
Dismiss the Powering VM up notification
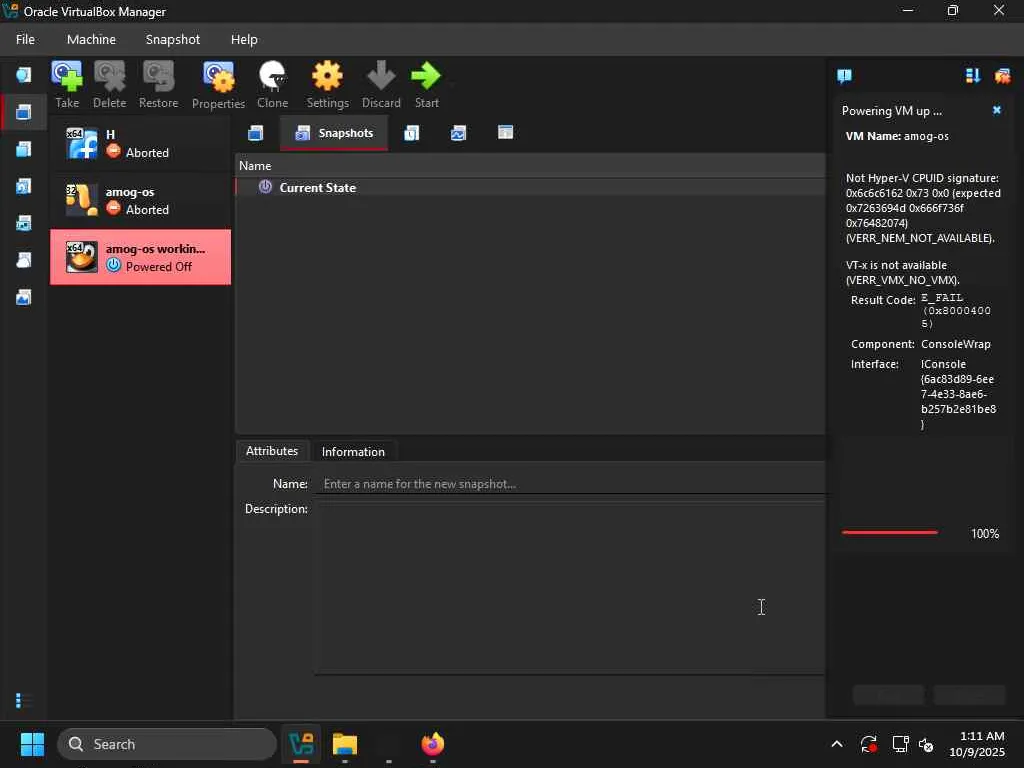997,110
